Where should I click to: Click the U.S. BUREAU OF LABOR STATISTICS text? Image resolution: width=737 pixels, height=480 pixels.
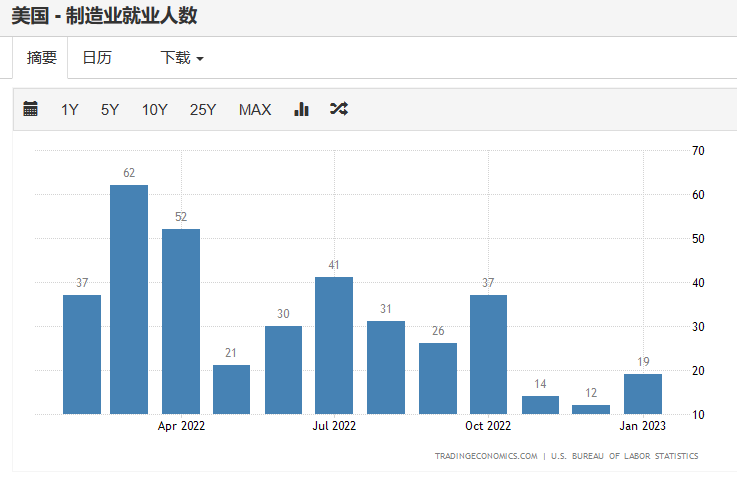(x=625, y=456)
